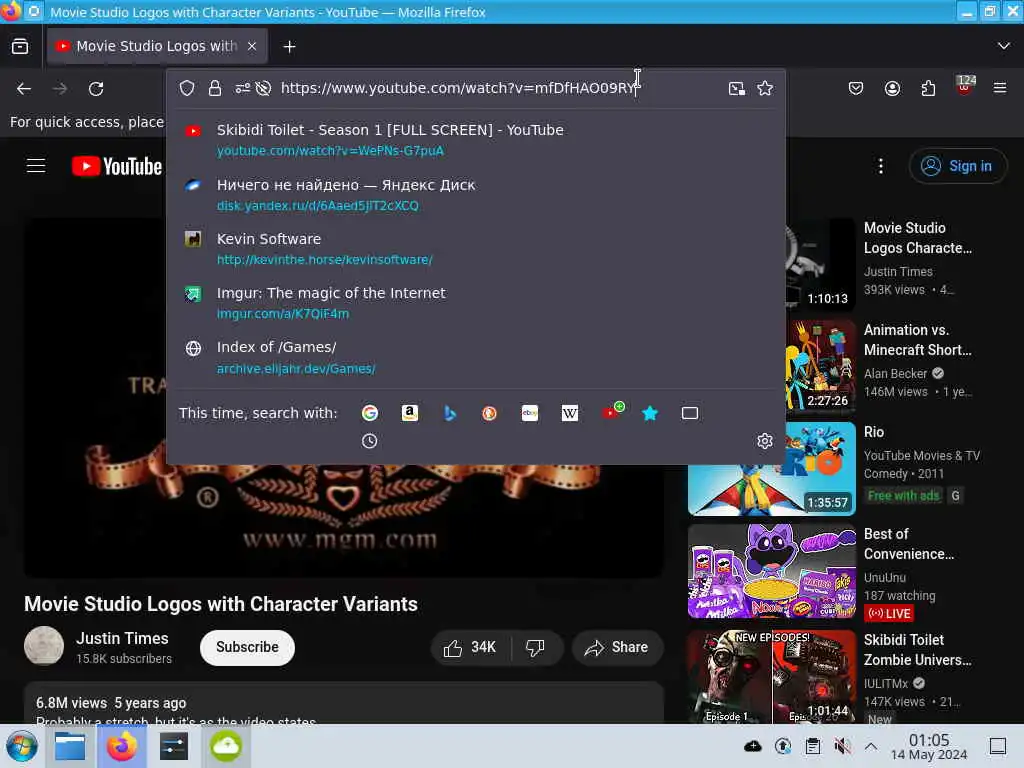Open the Firefox hamburger application menu
This screenshot has height=768, width=1024.
point(1000,88)
